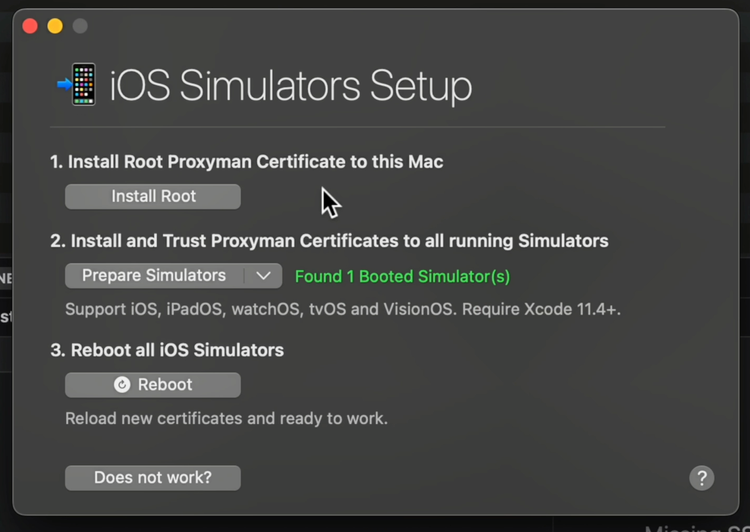Click the 'iOS Simulators Setup' heading
Screen dimensions: 750x532
click(x=291, y=86)
